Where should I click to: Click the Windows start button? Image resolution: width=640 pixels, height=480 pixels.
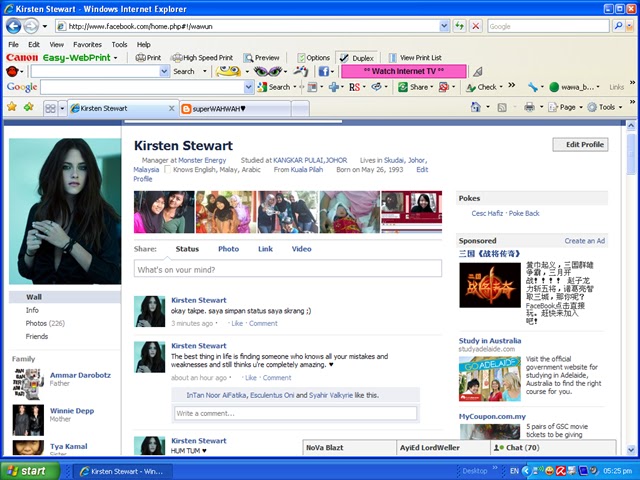pos(30,471)
